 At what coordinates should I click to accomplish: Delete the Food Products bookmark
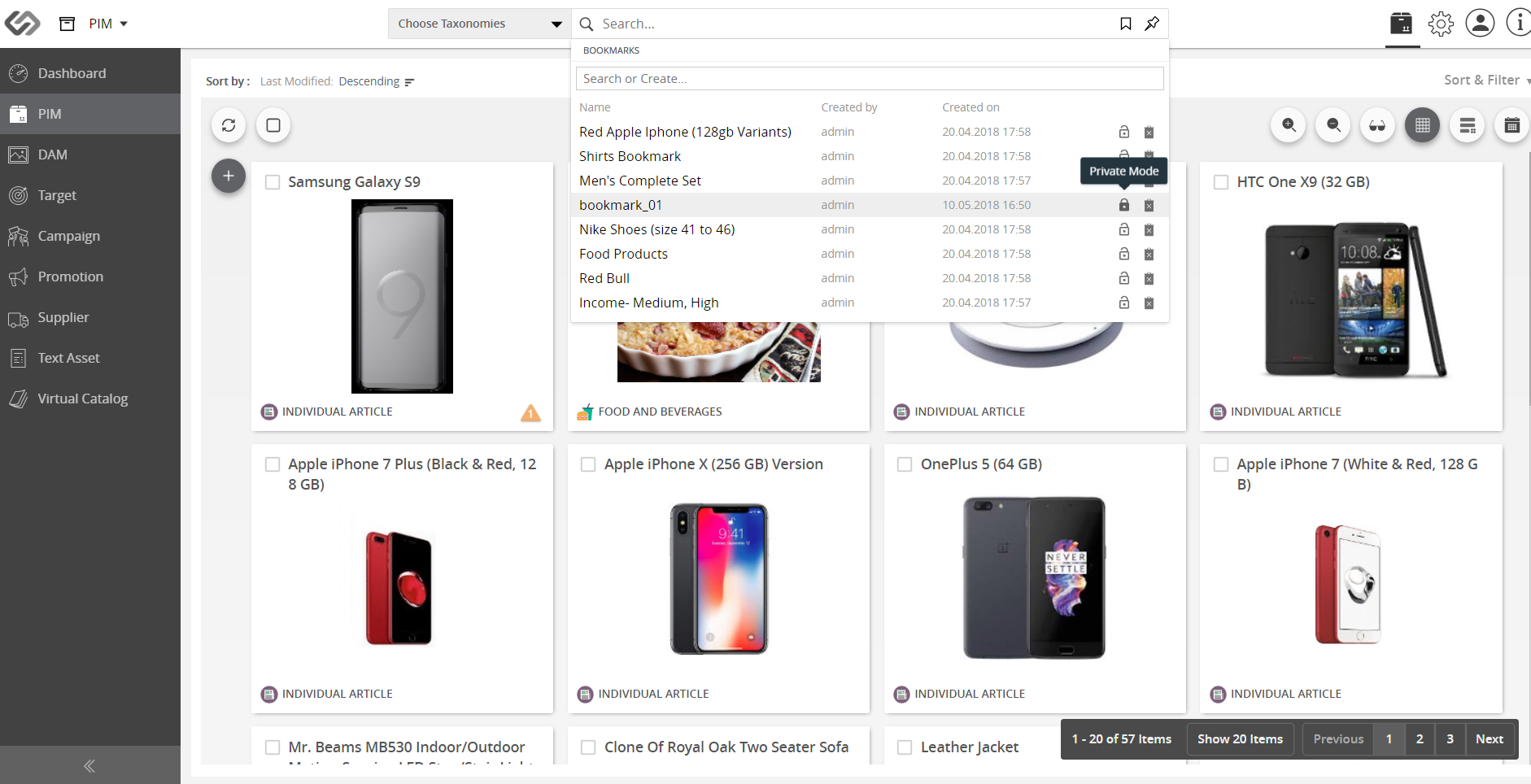coord(1149,255)
